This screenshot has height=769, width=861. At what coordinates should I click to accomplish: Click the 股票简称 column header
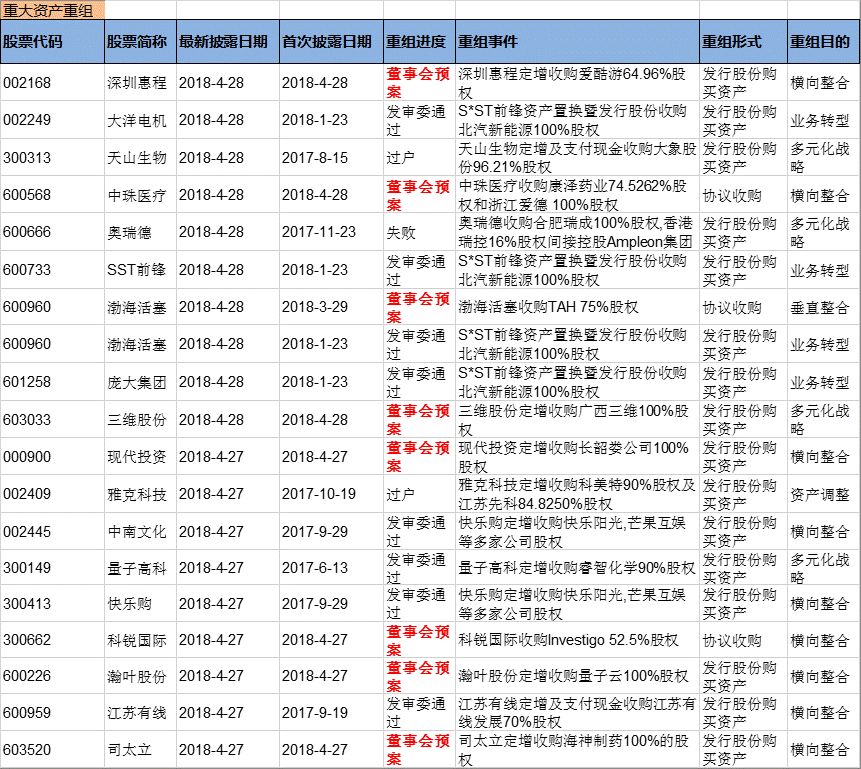click(x=141, y=42)
